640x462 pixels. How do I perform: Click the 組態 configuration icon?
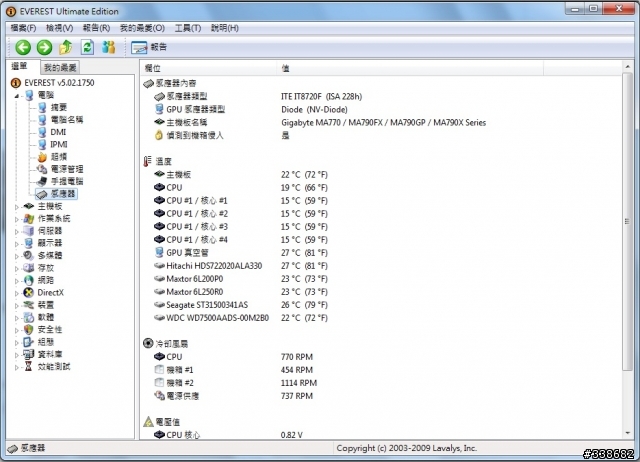tap(28, 342)
